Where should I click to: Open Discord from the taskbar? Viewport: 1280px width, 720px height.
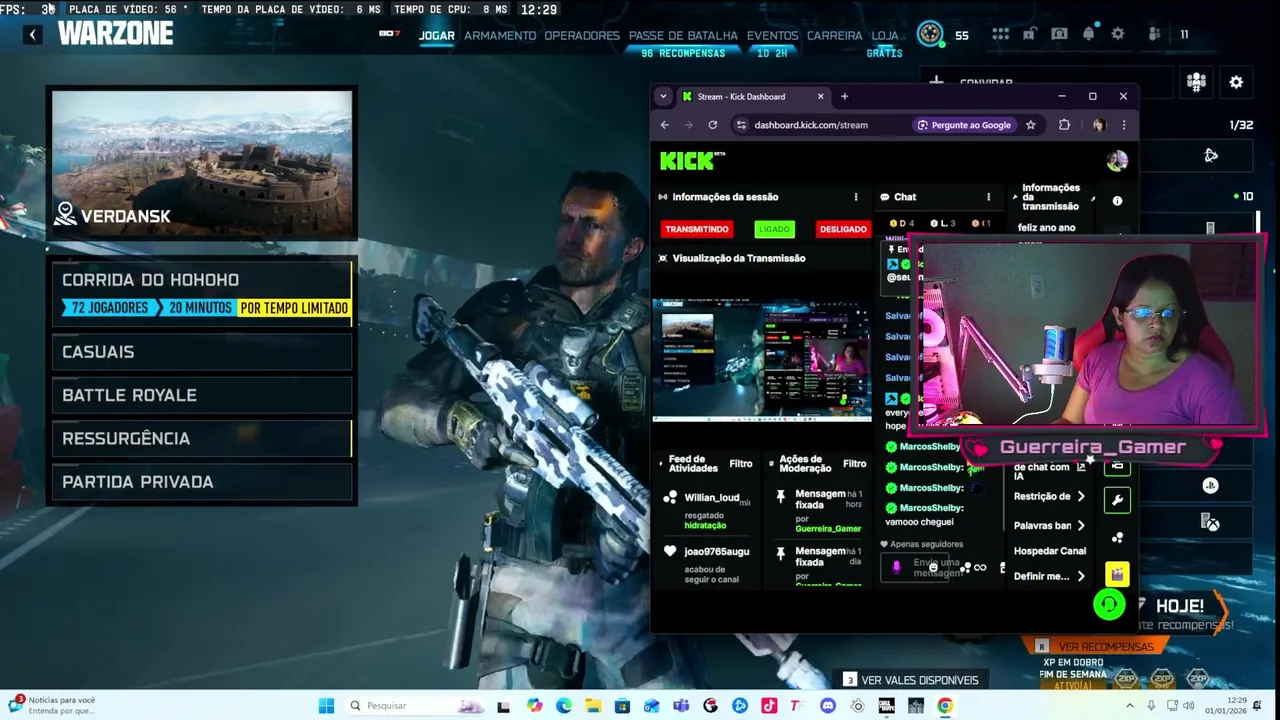click(x=827, y=705)
